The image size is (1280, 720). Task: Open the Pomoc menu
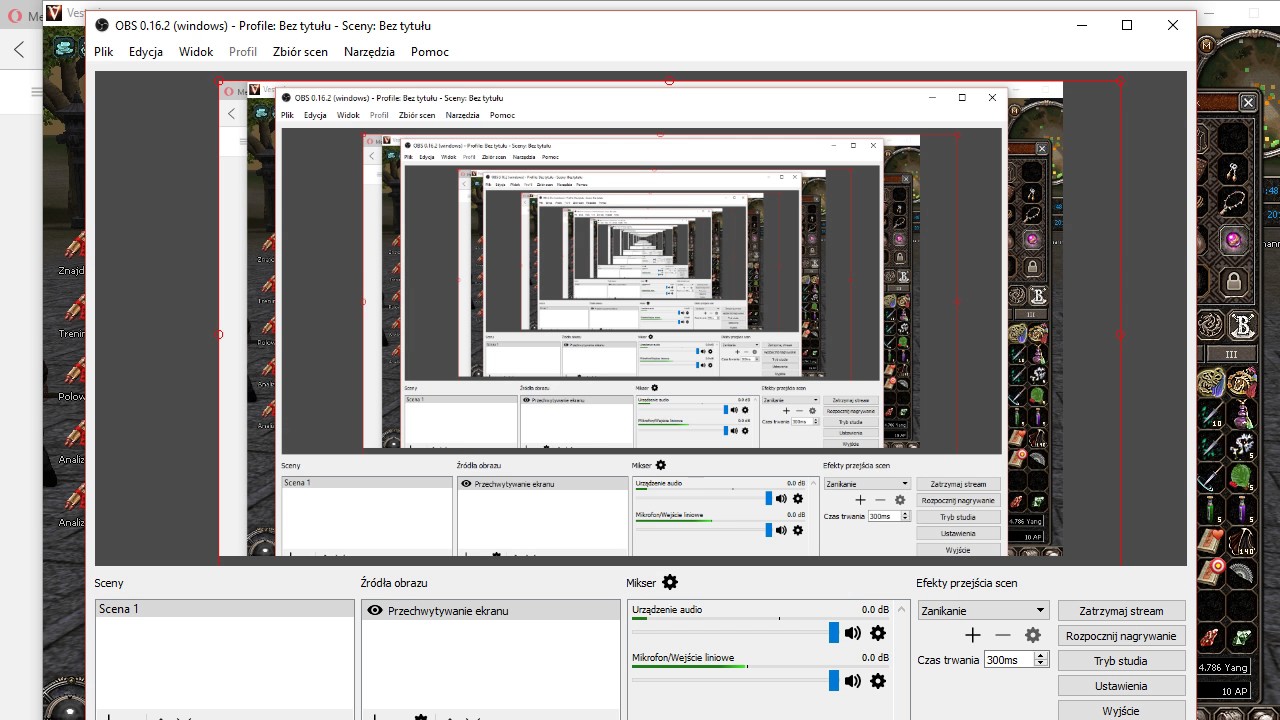(x=430, y=52)
